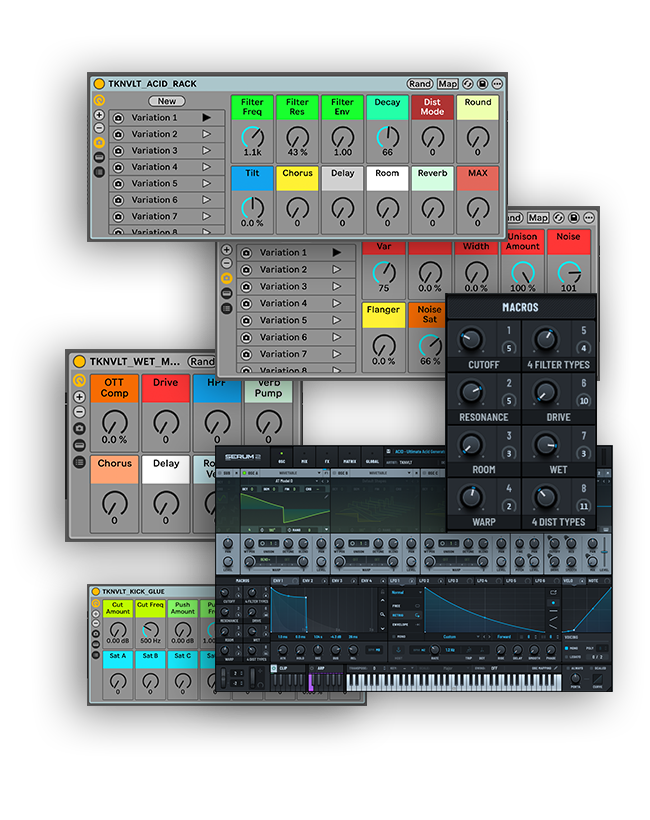Toggle OSC A power light in Serum
This screenshot has height=820, width=650.
pos(244,473)
